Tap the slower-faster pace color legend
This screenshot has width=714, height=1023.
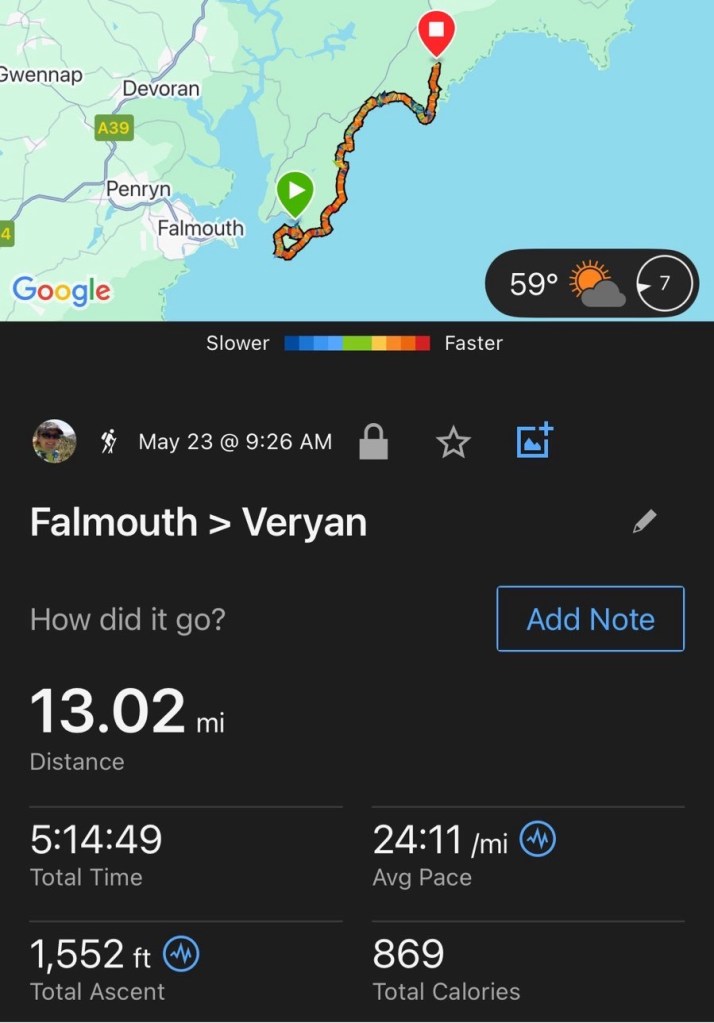pyautogui.click(x=357, y=343)
